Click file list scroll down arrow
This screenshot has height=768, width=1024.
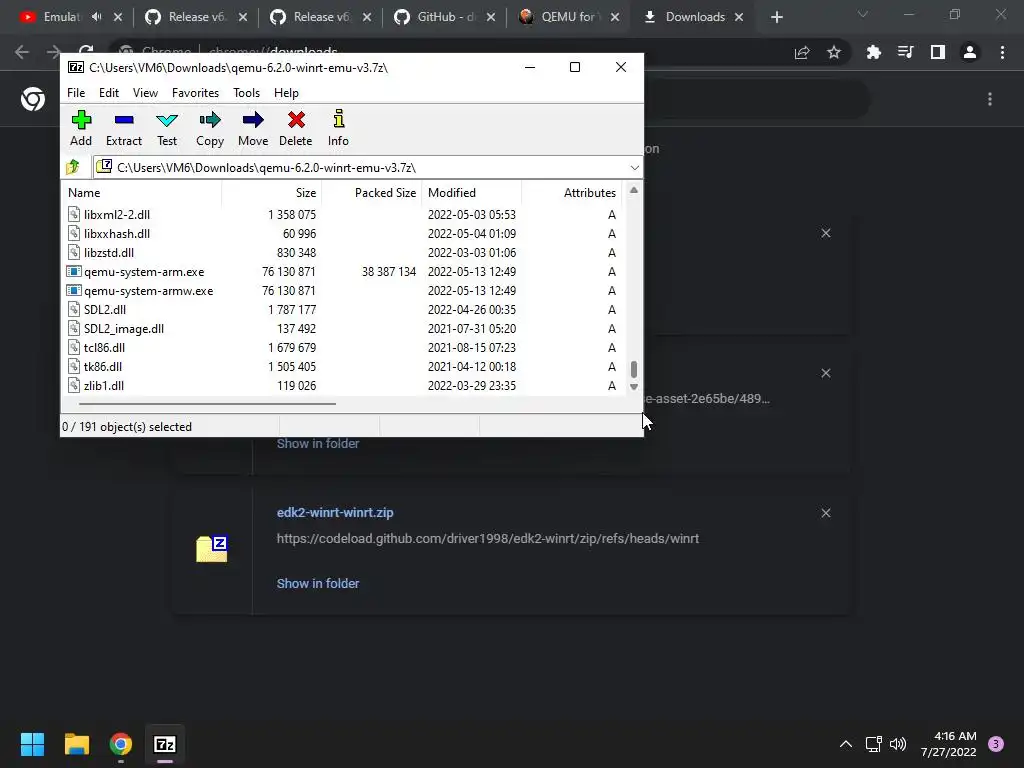point(633,387)
